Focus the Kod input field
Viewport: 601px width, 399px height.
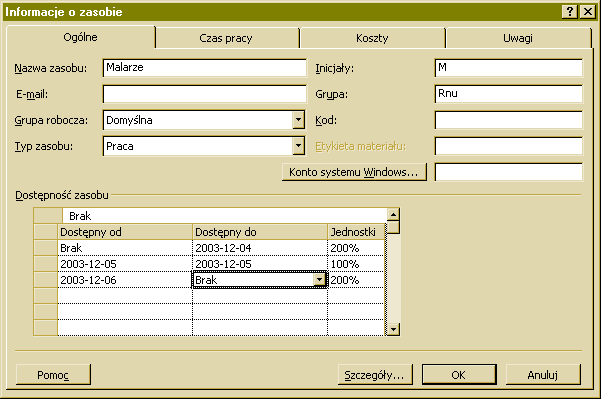[509, 120]
